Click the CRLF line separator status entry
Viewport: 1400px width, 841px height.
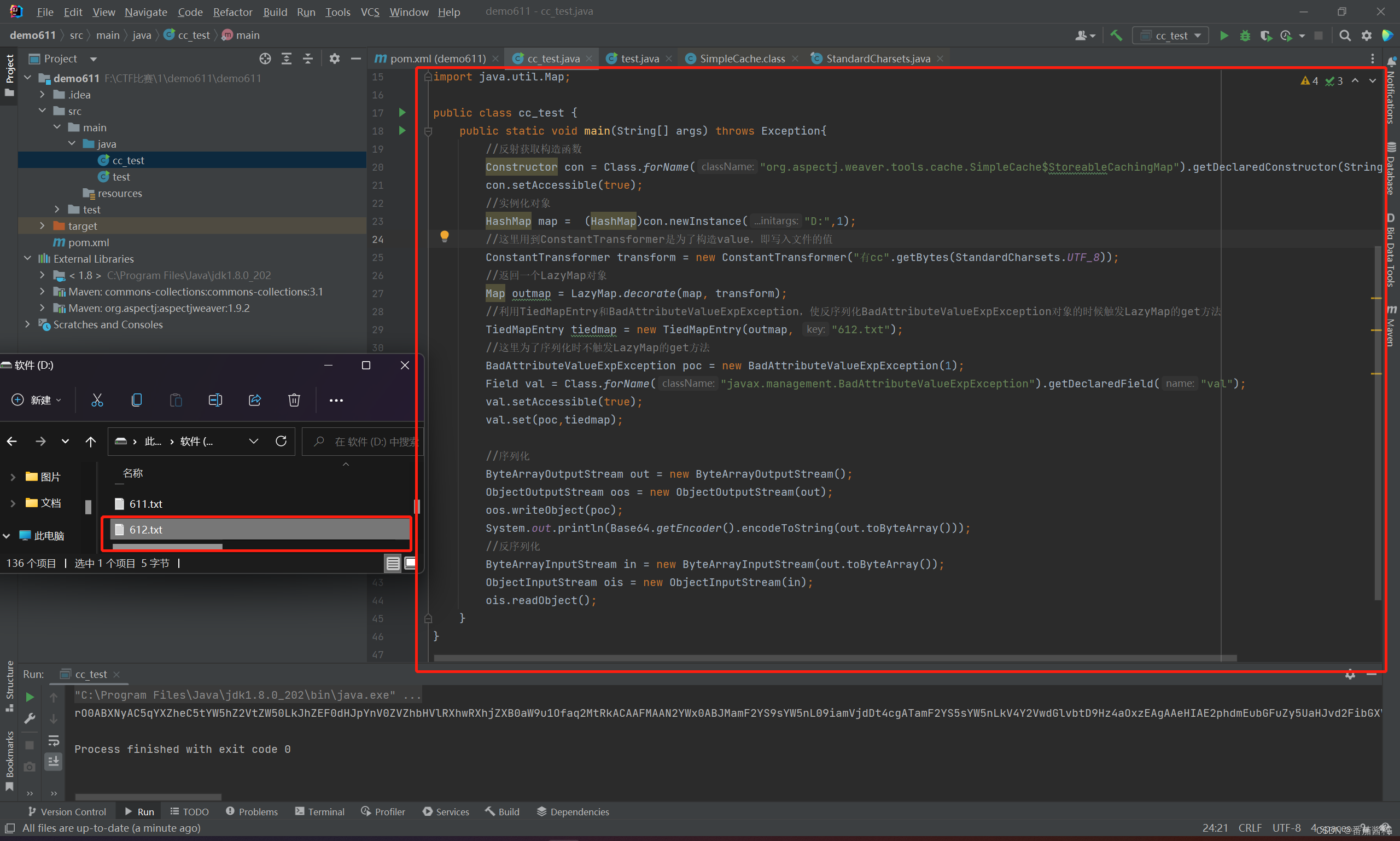tap(1250, 827)
